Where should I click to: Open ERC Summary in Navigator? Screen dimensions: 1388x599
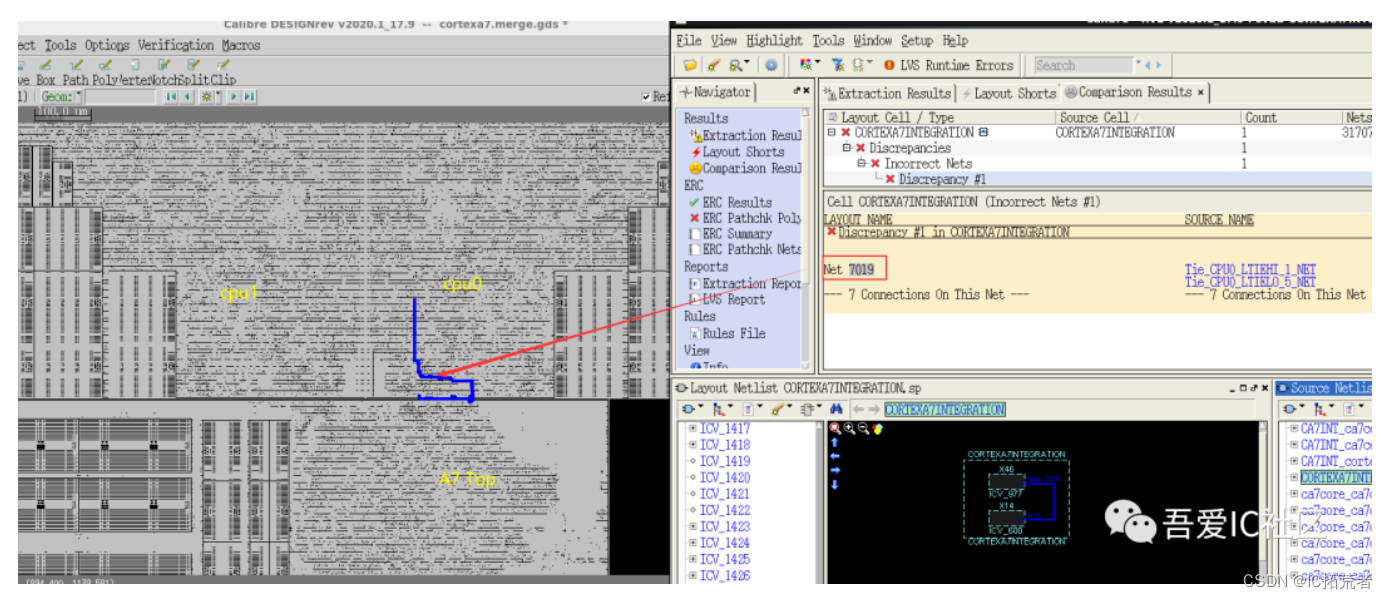pos(730,233)
